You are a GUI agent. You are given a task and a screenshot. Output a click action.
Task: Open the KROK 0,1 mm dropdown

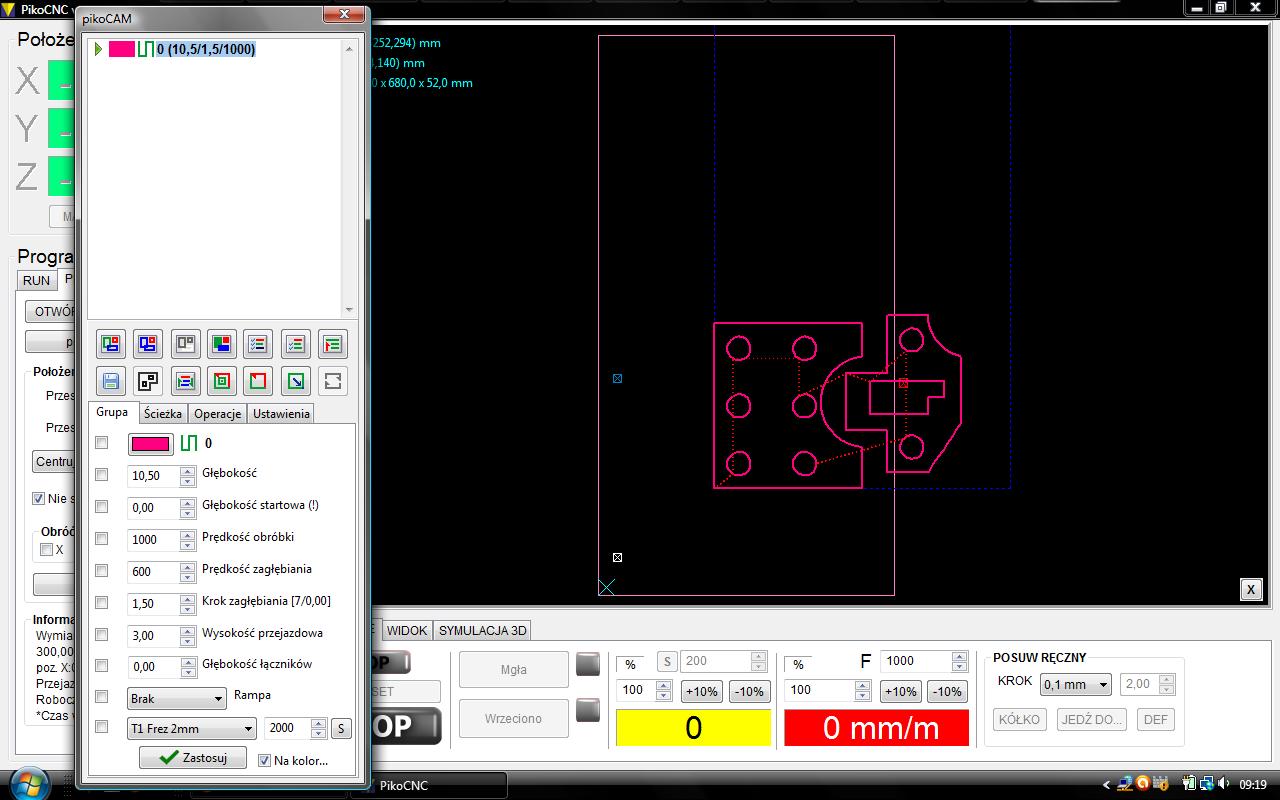(x=1076, y=685)
